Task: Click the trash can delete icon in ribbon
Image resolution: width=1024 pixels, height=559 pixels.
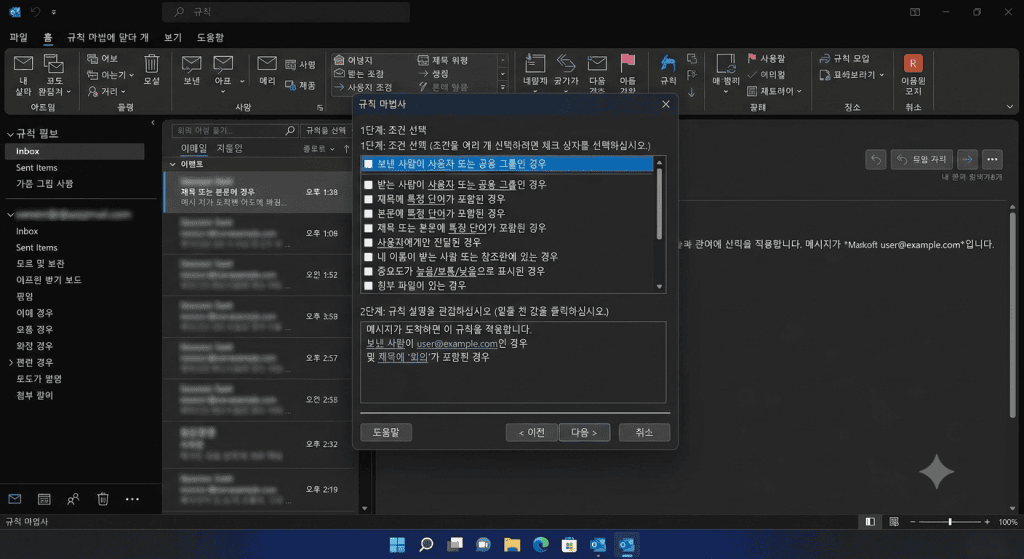Action: (152, 63)
